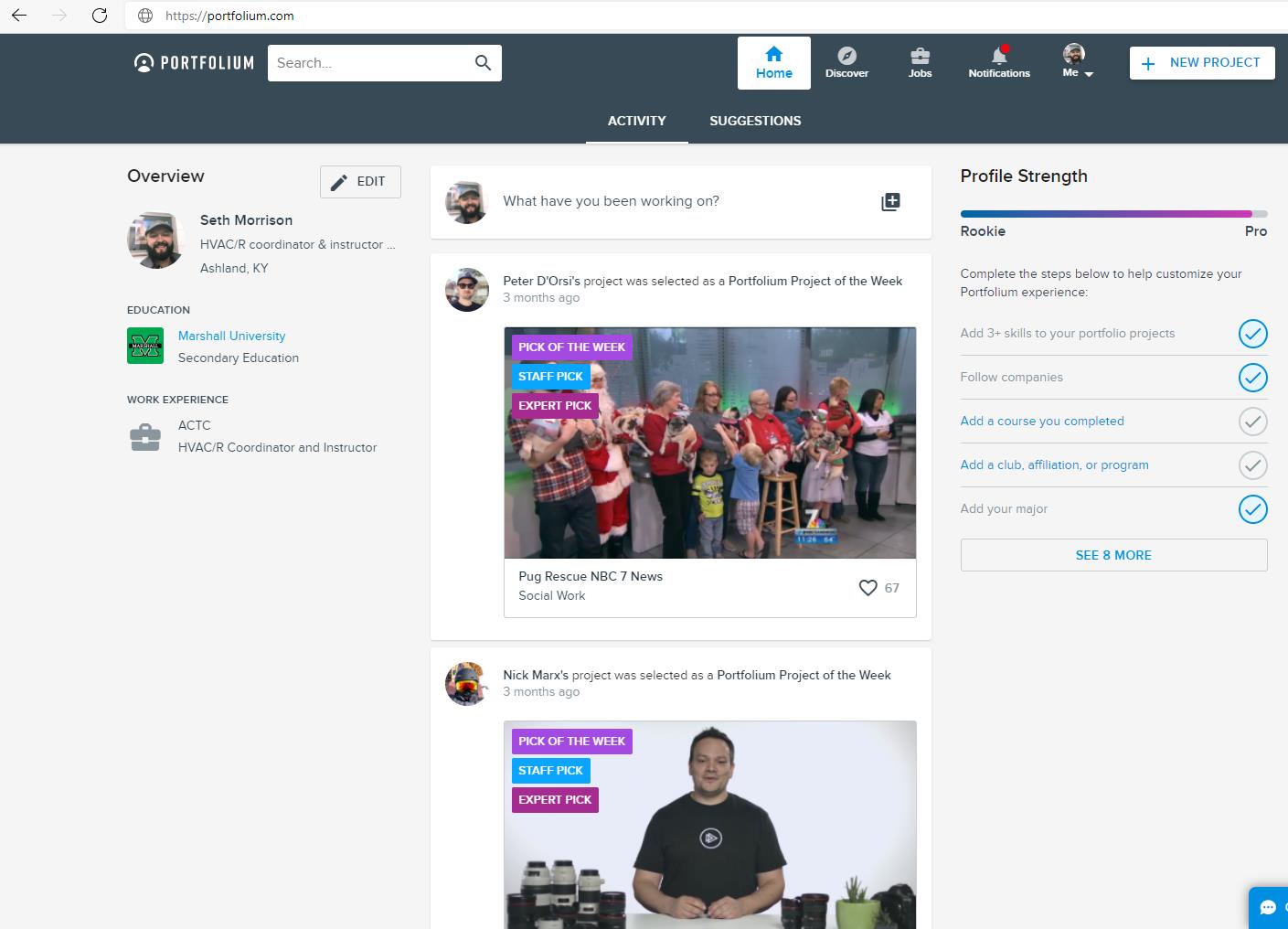1288x929 pixels.
Task: Click the NEW PROJECT button
Action: coord(1201,63)
